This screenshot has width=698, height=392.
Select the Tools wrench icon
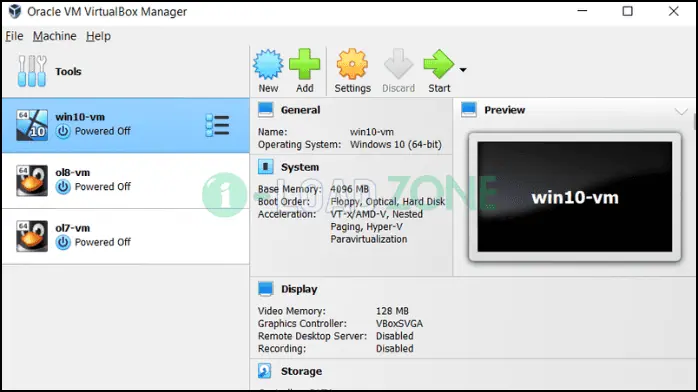pyautogui.click(x=32, y=71)
